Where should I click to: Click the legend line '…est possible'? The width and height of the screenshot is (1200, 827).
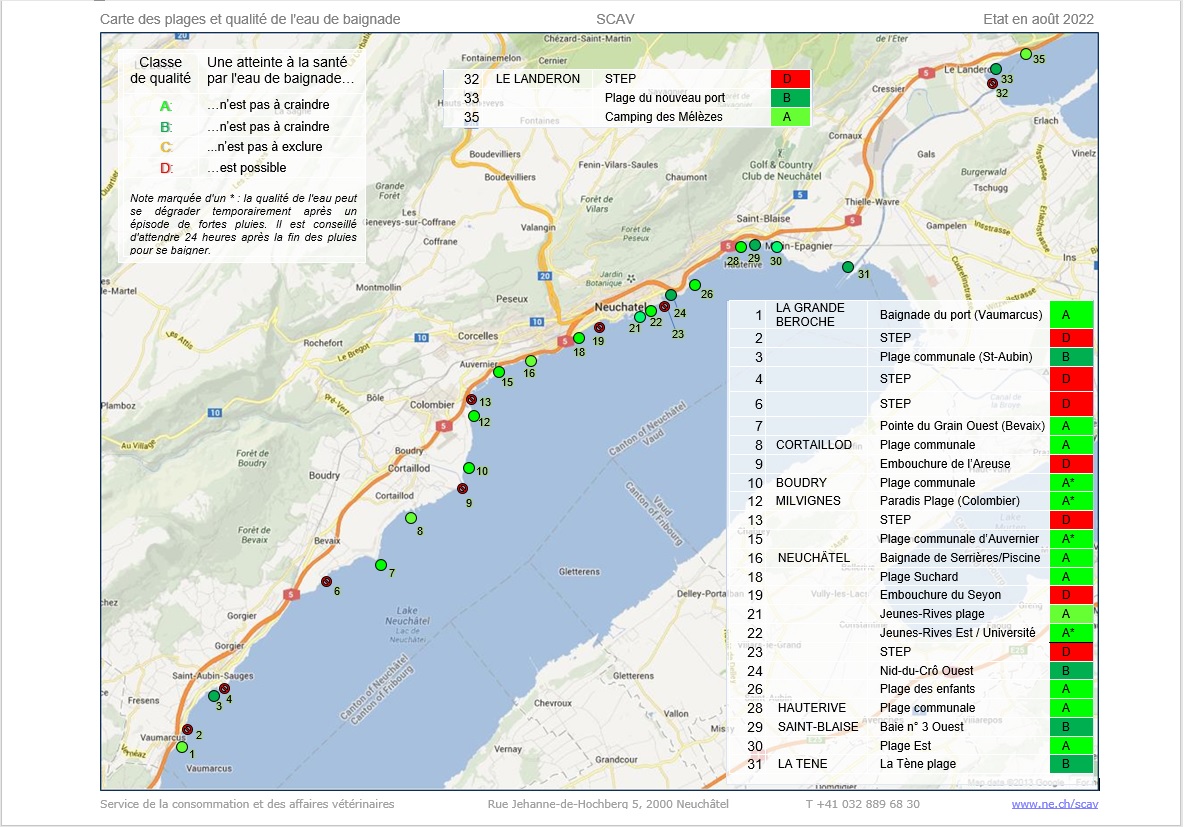tap(247, 167)
